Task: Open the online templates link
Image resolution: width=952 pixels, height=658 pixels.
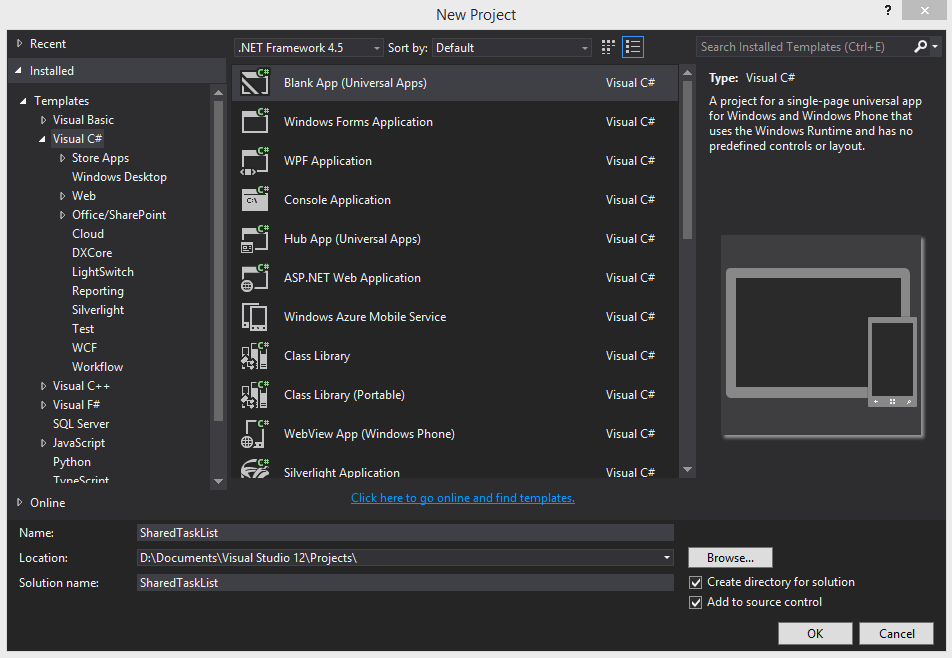Action: (x=463, y=498)
